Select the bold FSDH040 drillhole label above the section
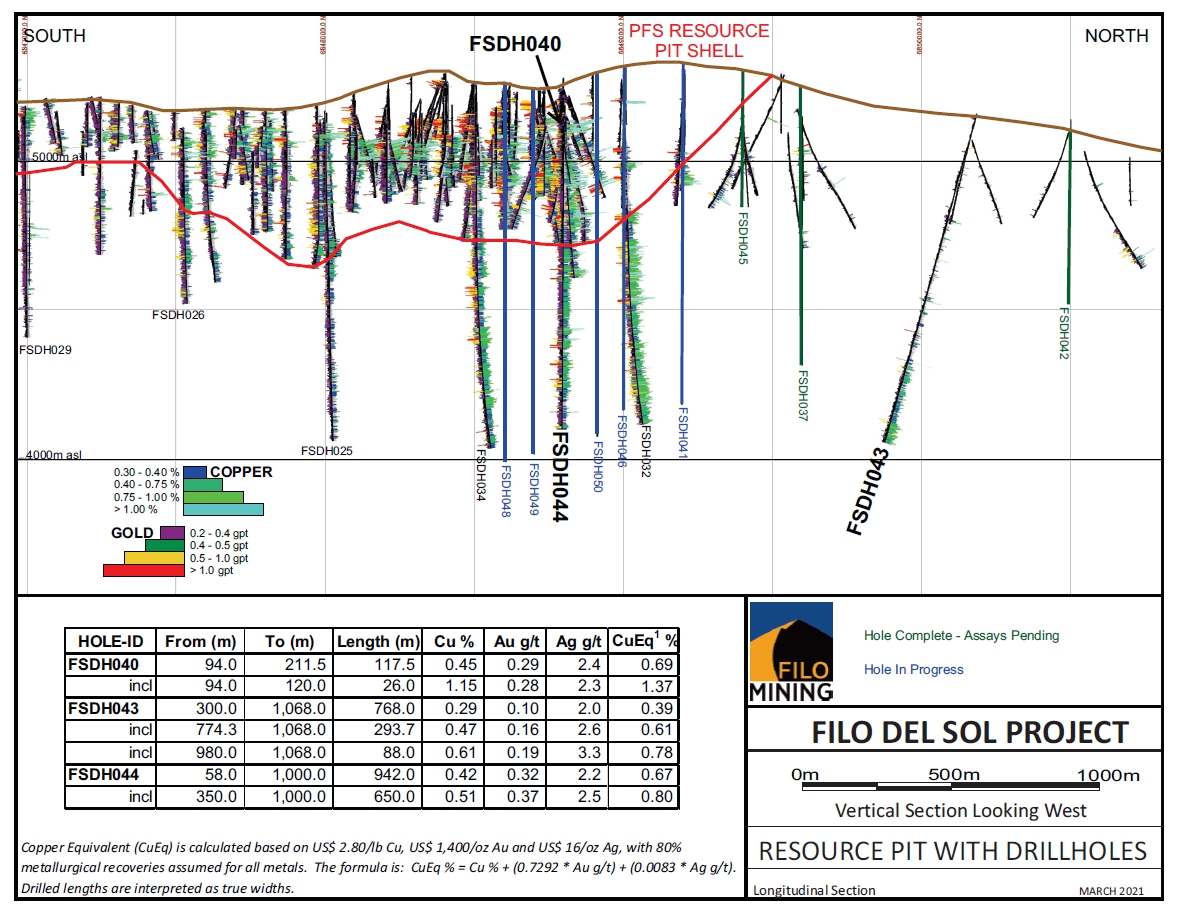 (515, 44)
